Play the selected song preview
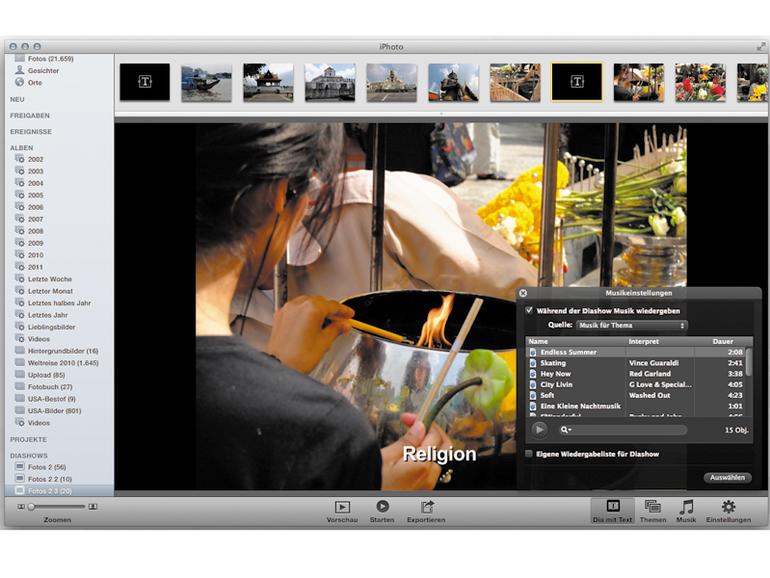Screen dimensions: 770x578 coord(539,430)
